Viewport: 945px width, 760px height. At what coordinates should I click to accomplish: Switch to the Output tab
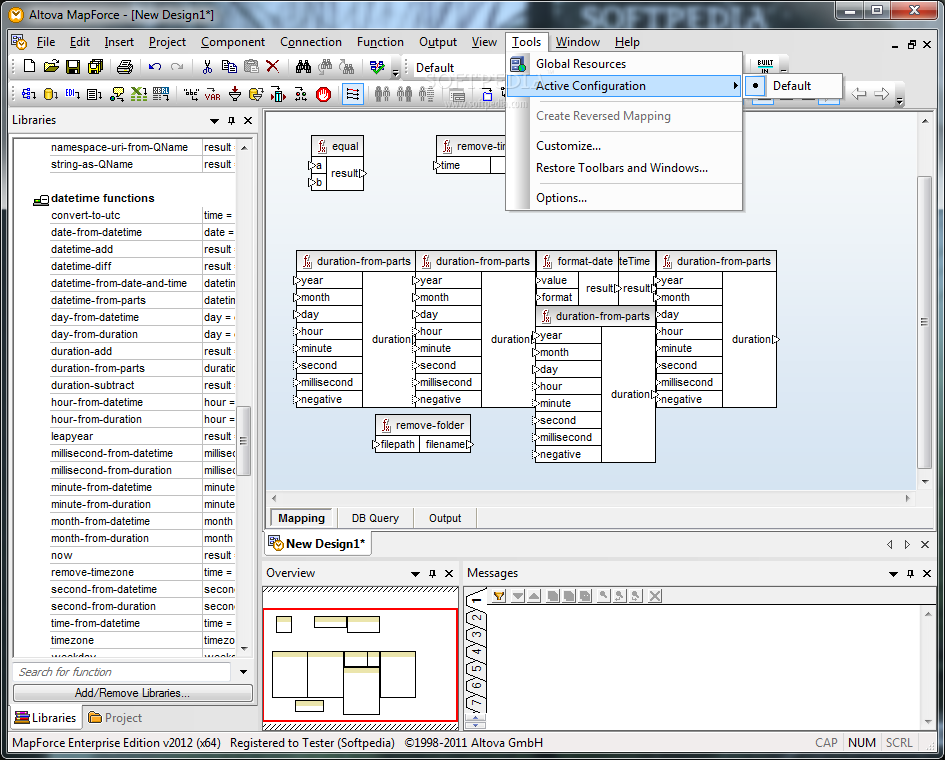445,518
